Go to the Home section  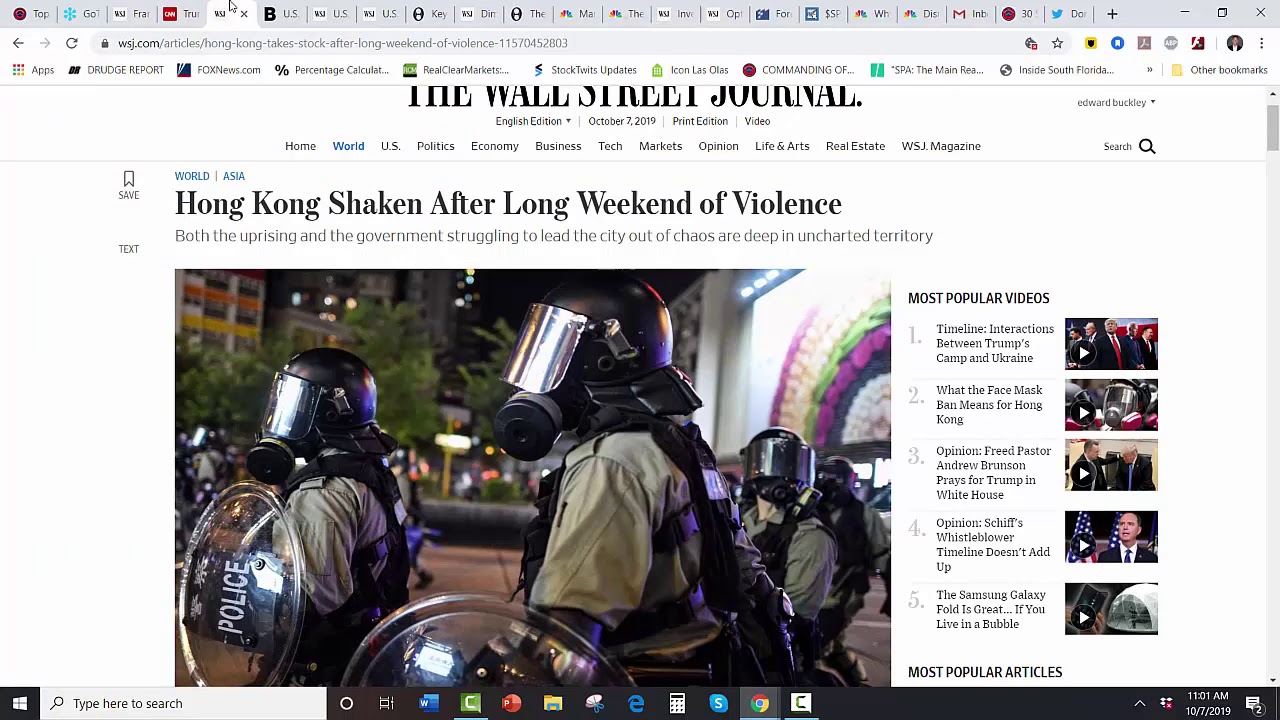(x=300, y=146)
